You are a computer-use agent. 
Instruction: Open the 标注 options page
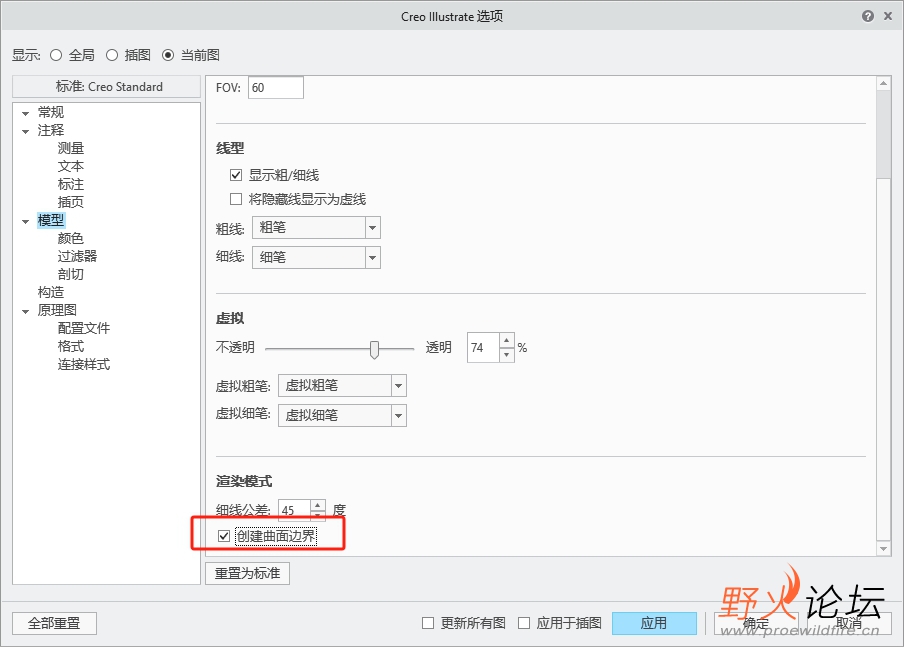pyautogui.click(x=71, y=184)
